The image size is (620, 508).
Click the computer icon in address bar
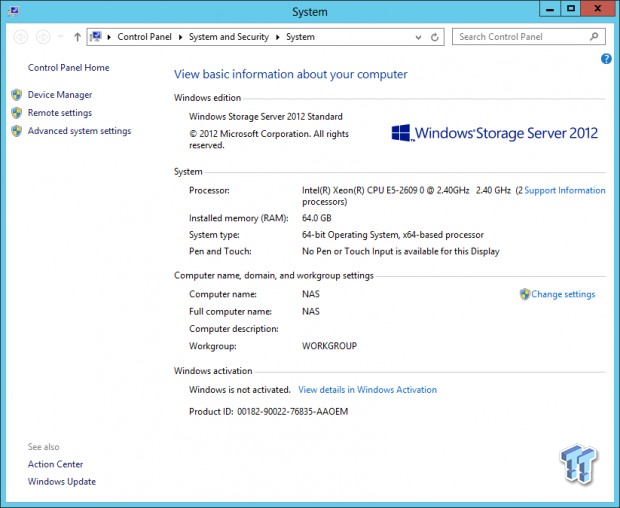[x=96, y=37]
